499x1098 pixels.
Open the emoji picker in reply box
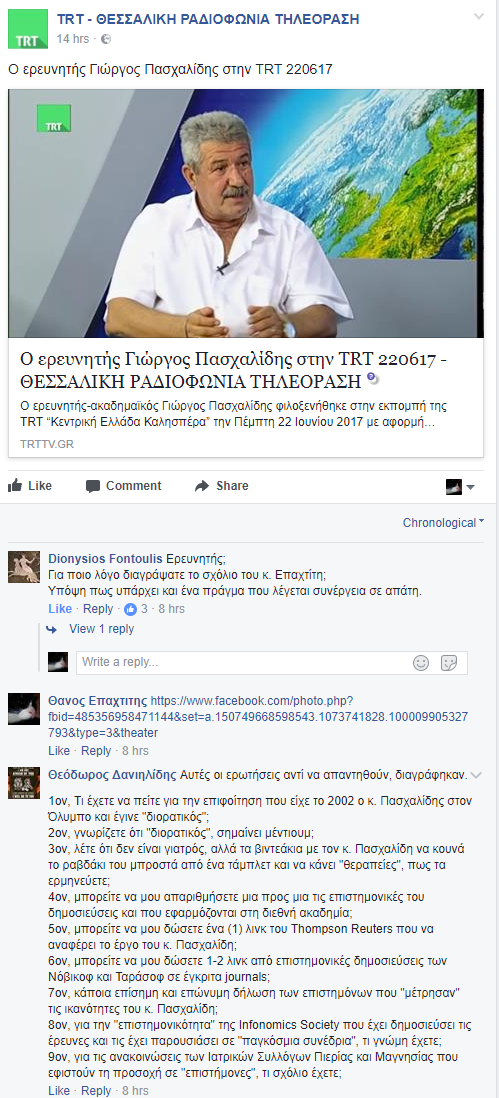(421, 662)
